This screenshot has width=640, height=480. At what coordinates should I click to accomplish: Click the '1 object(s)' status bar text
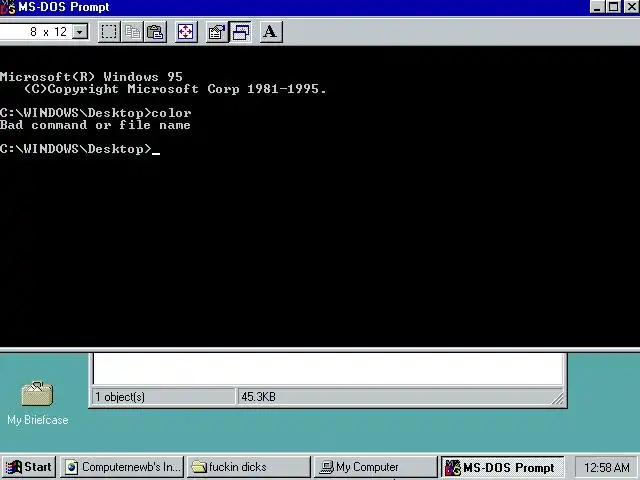pos(120,397)
